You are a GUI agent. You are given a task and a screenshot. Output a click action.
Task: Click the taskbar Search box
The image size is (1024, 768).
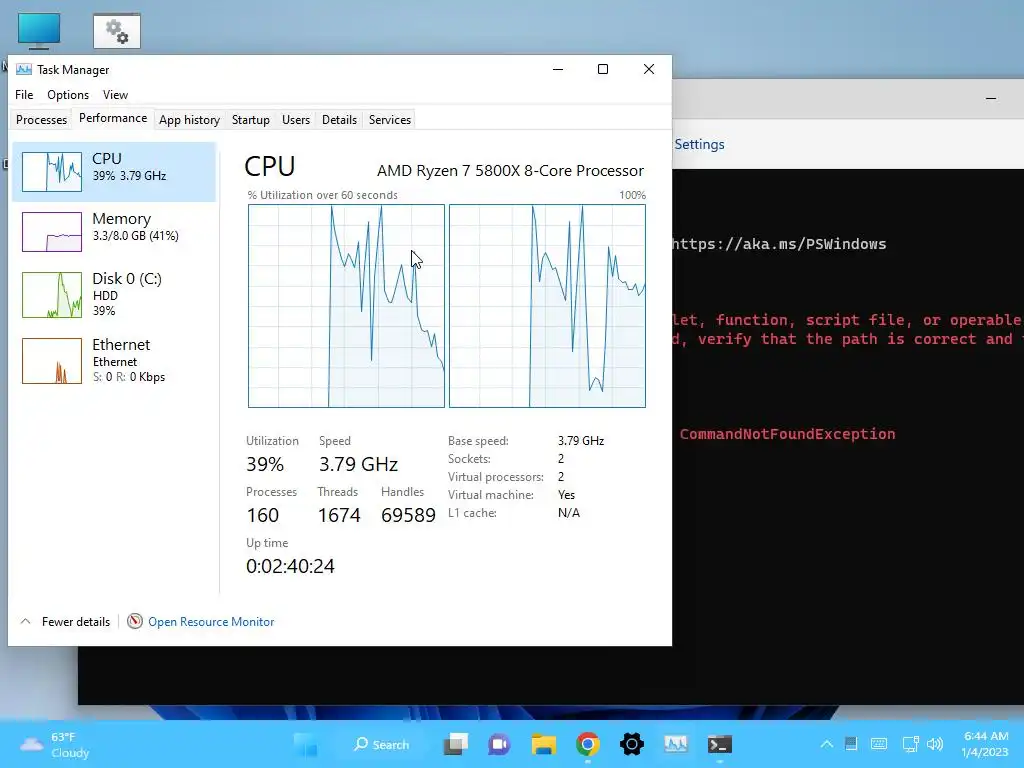pos(382,744)
